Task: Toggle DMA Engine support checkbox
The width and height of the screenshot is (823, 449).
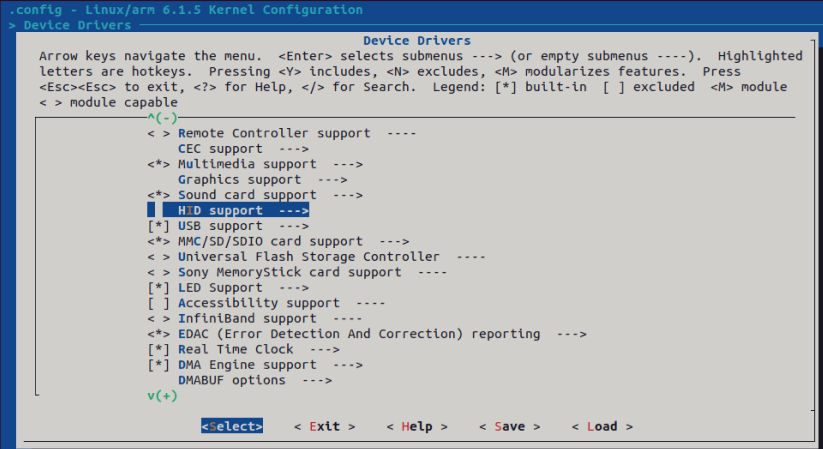Action: click(x=159, y=365)
